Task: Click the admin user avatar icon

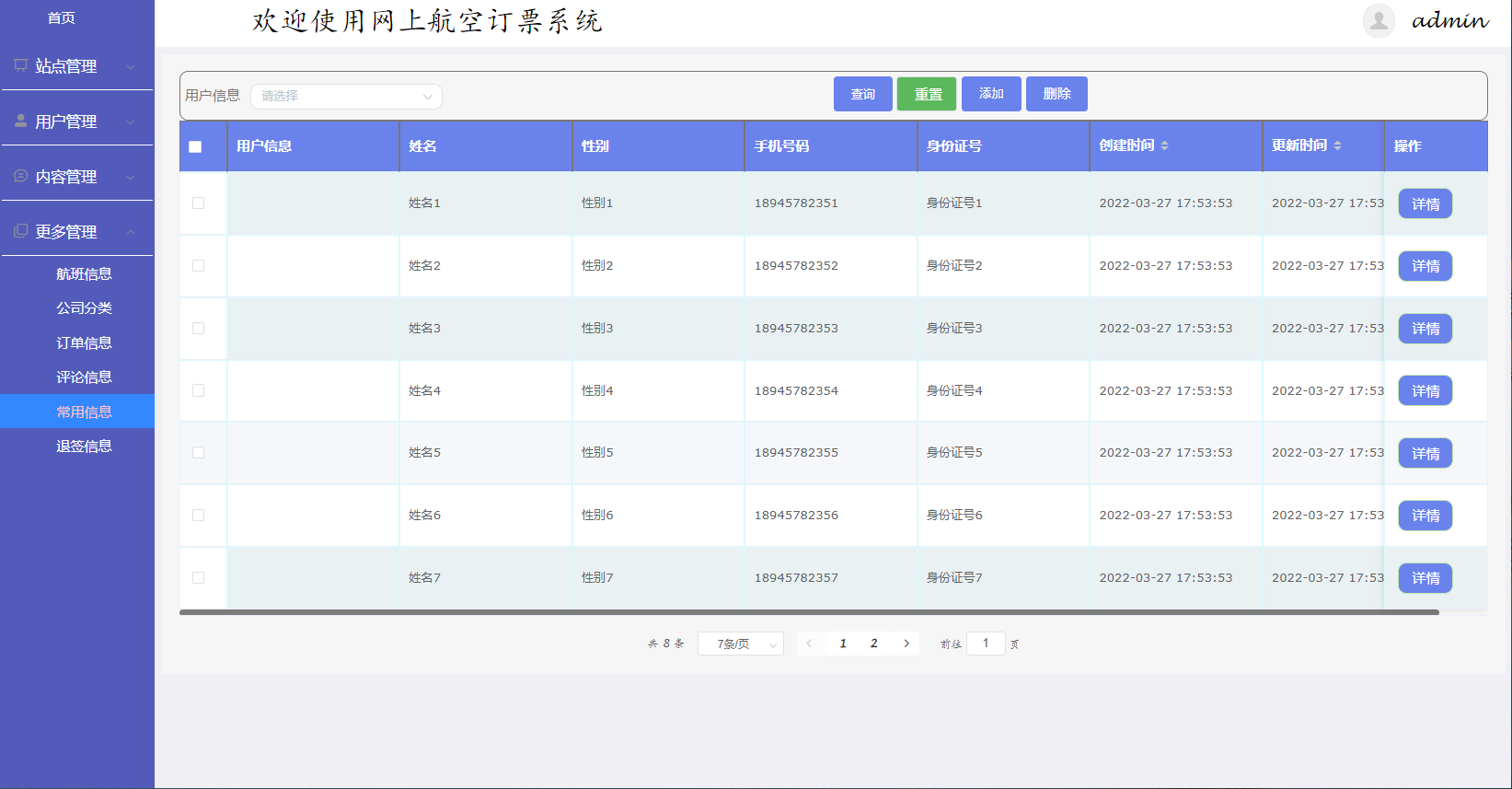Action: click(1378, 20)
